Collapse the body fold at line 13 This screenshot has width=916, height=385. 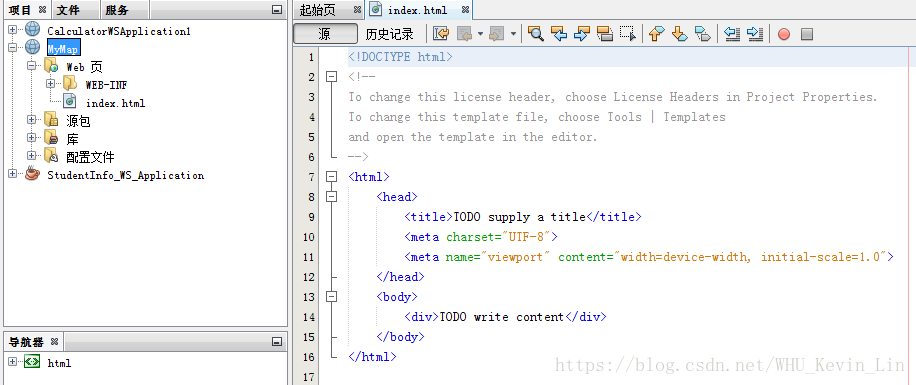[332, 297]
